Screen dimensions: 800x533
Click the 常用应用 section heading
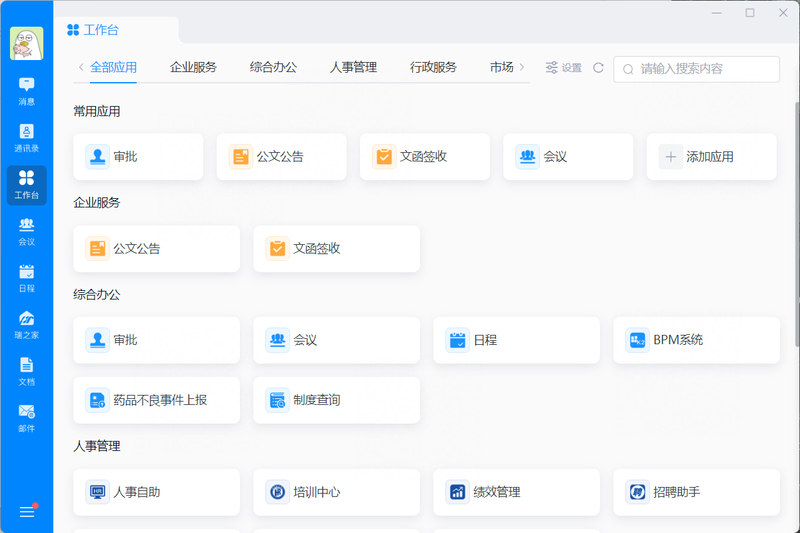pyautogui.click(x=97, y=111)
